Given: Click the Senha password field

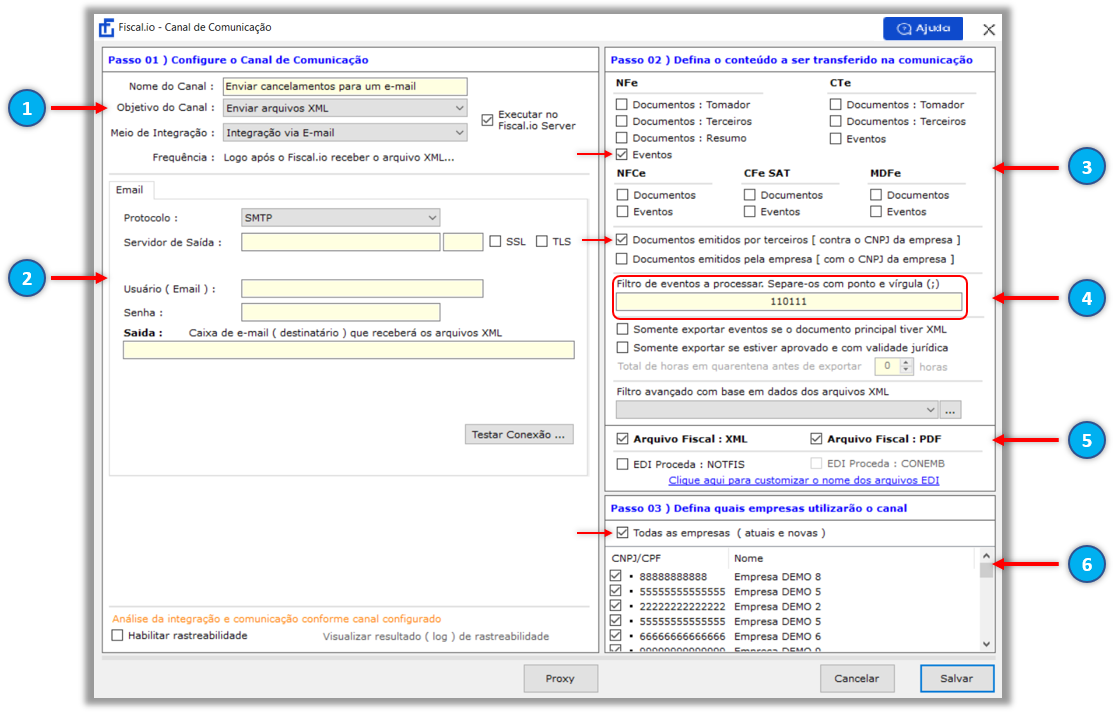Looking at the screenshot, I should point(341,312).
